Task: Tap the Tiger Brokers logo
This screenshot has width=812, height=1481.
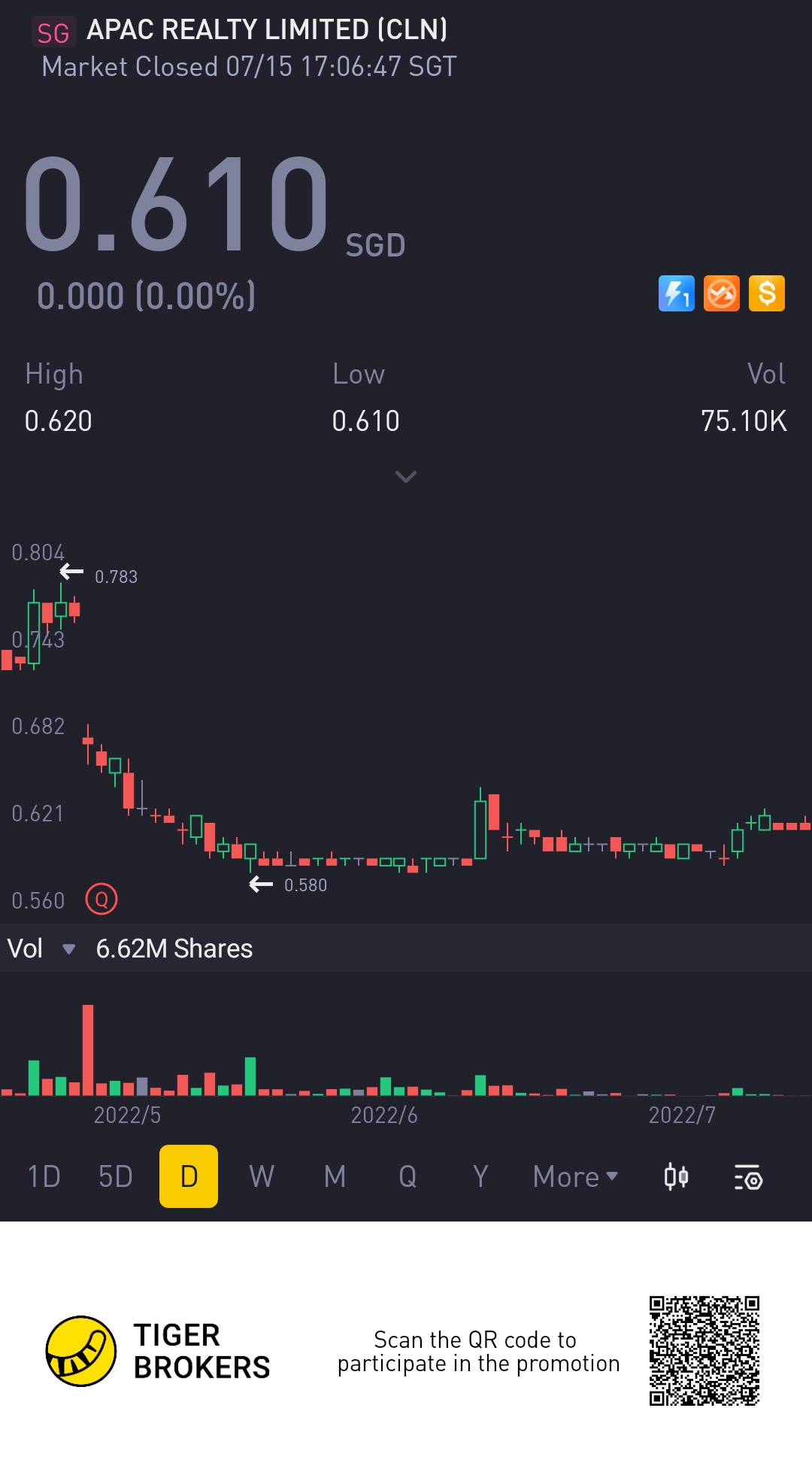Action: pyautogui.click(x=81, y=1351)
